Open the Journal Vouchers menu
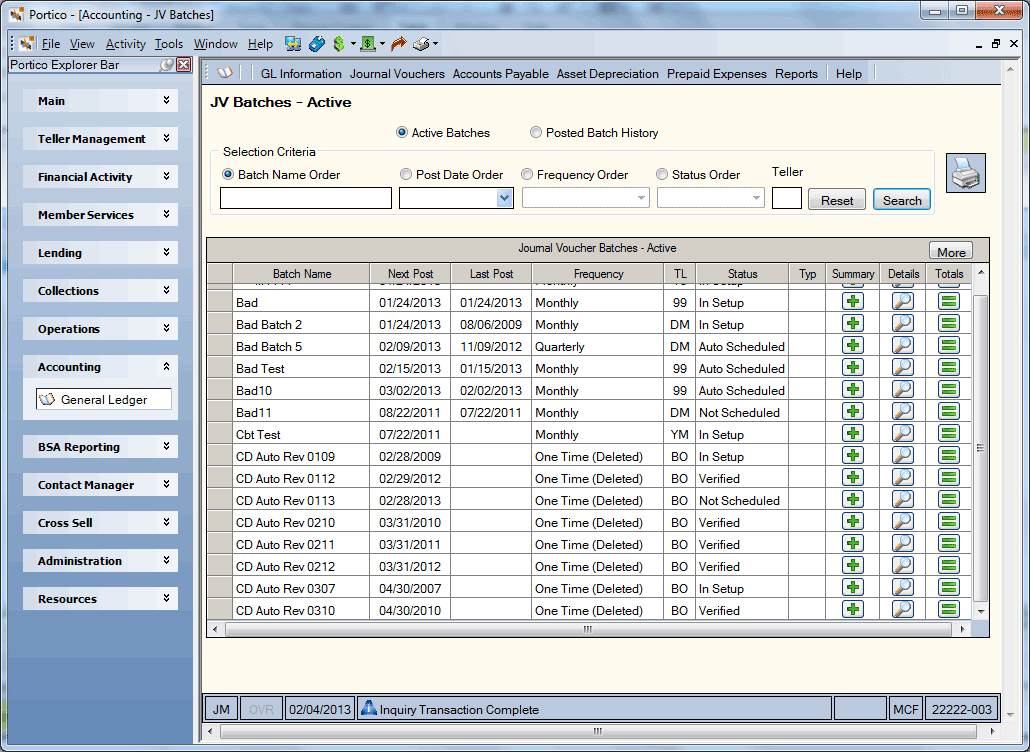Viewport: 1030px width, 752px height. click(397, 74)
